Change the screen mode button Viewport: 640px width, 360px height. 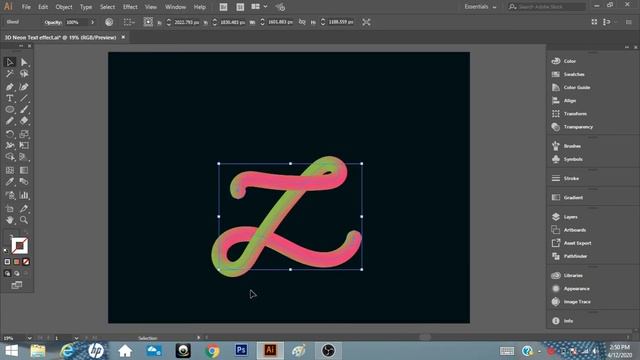(17, 285)
